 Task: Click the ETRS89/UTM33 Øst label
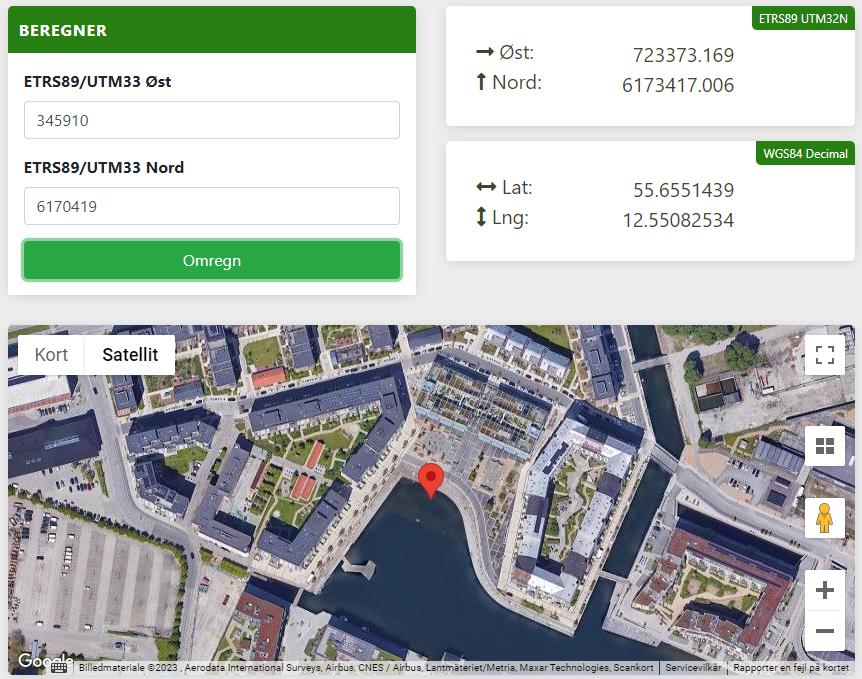97,81
